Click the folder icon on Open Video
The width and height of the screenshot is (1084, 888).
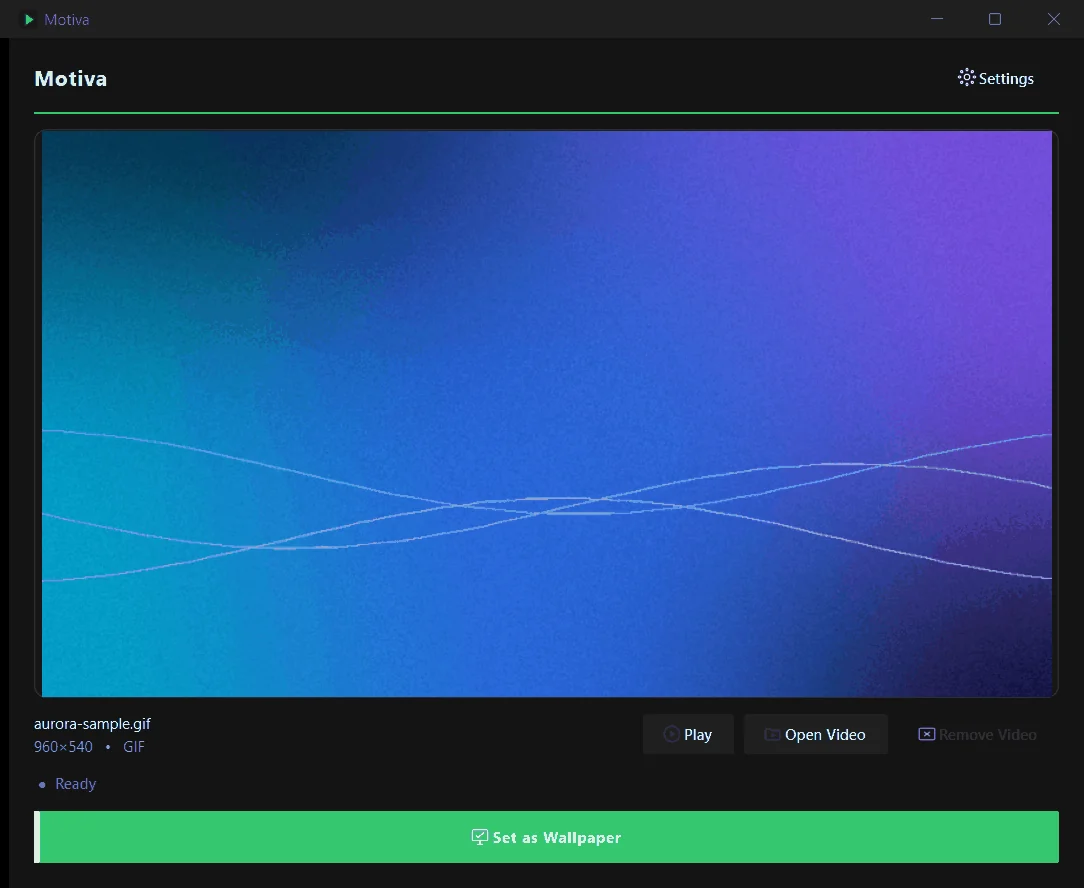(772, 734)
